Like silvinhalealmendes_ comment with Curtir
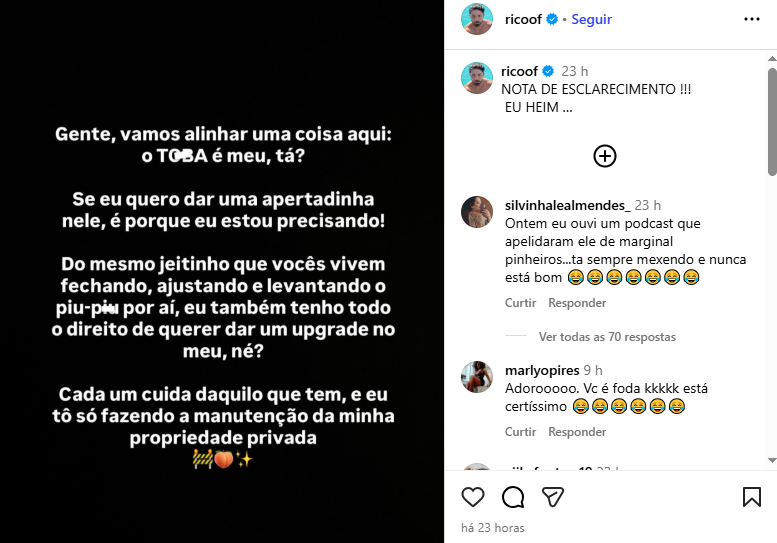This screenshot has width=777, height=543. click(520, 303)
